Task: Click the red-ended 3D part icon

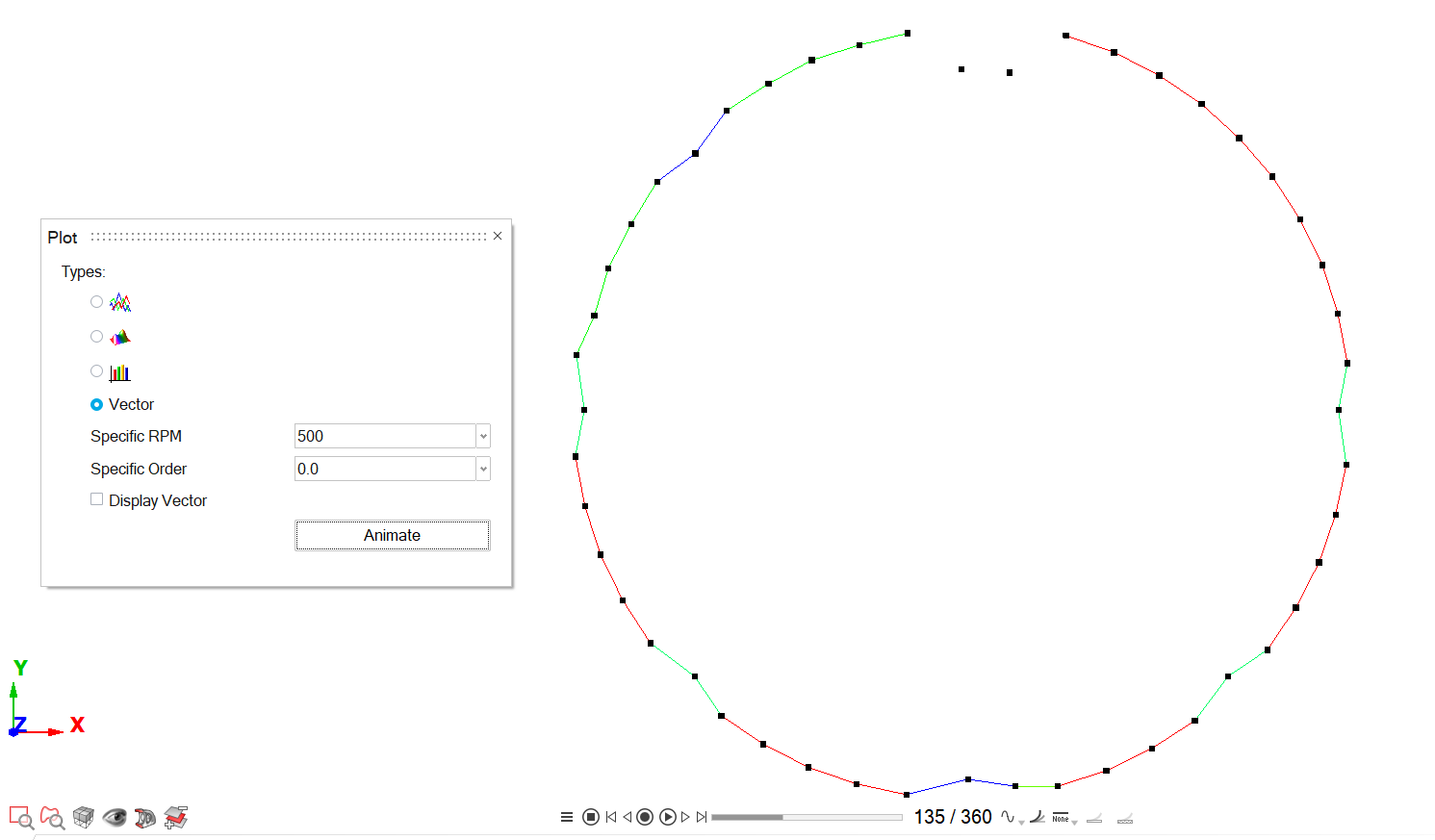Action: [x=145, y=818]
